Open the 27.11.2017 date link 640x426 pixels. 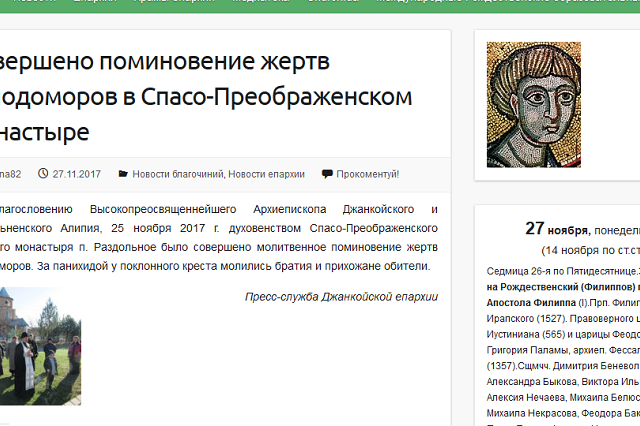tap(76, 174)
